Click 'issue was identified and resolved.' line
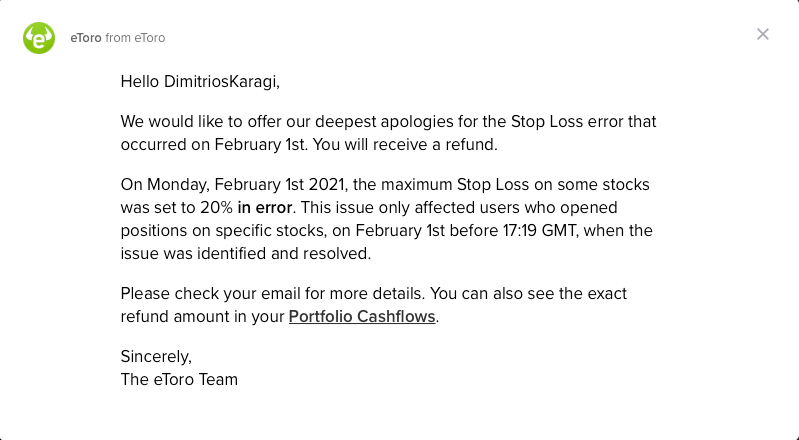 (x=246, y=253)
